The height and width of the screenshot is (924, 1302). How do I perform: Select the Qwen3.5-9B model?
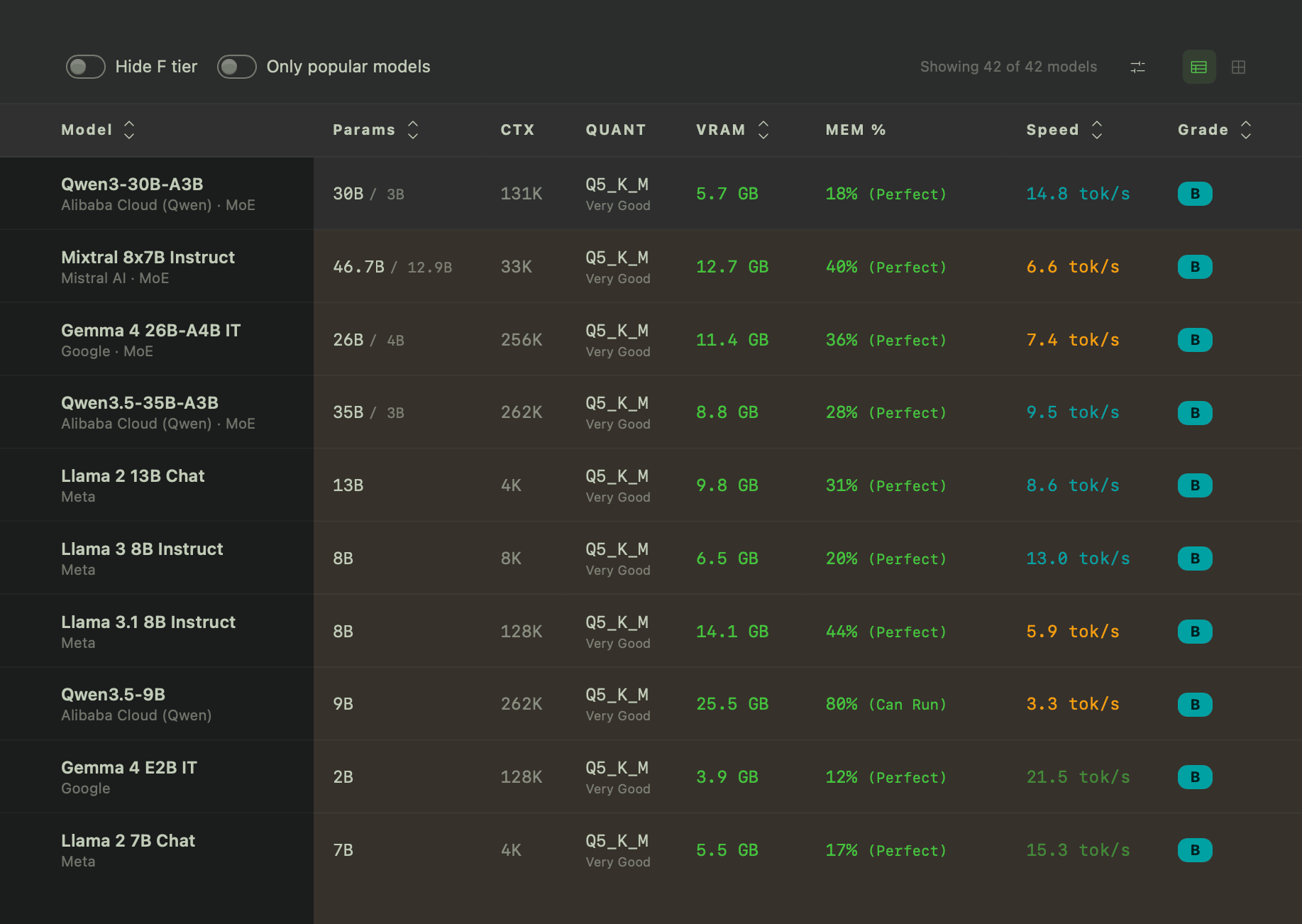114,695
